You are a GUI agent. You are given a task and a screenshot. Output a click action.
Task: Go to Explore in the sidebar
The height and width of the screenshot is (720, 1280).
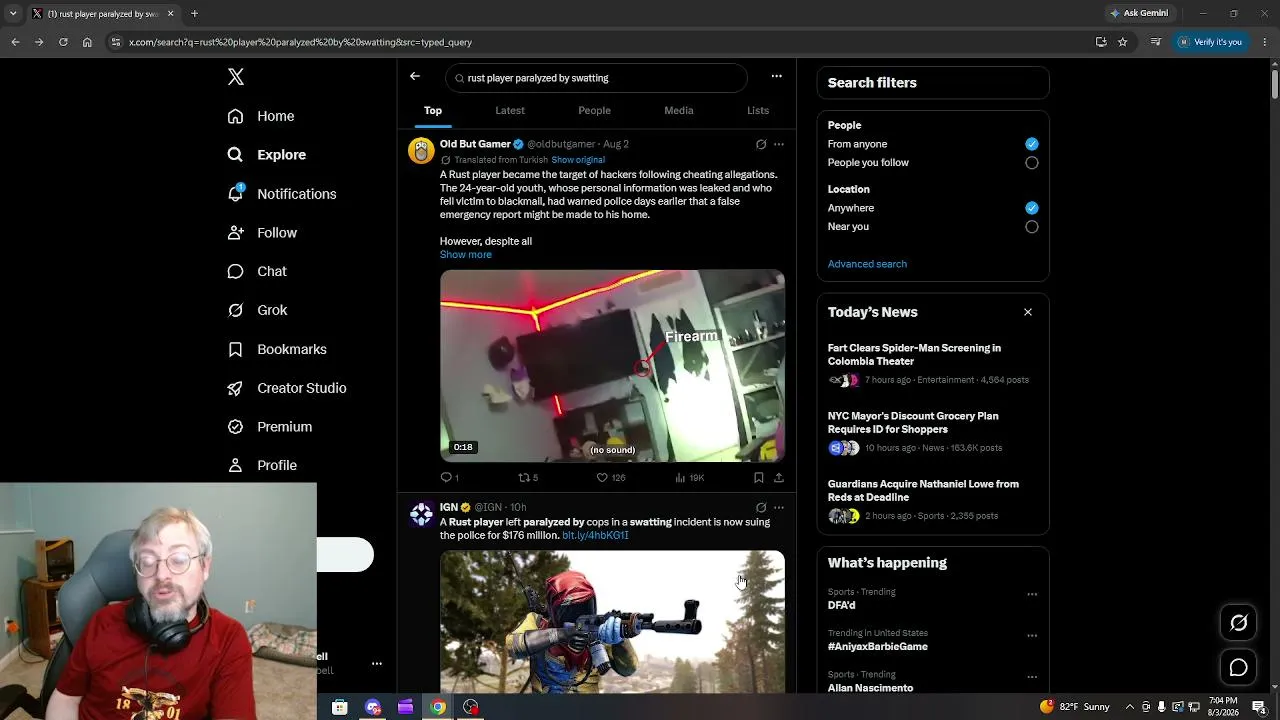[x=267, y=155]
